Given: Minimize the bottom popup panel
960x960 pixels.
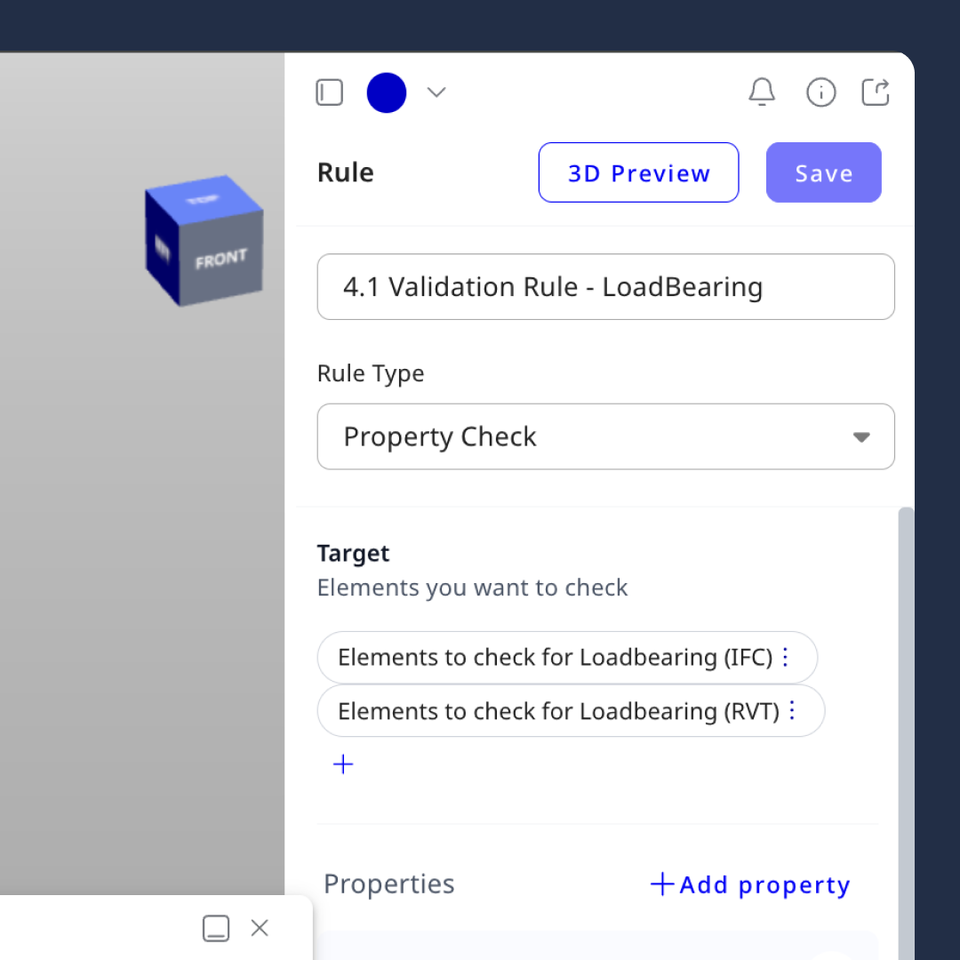Looking at the screenshot, I should 214,928.
